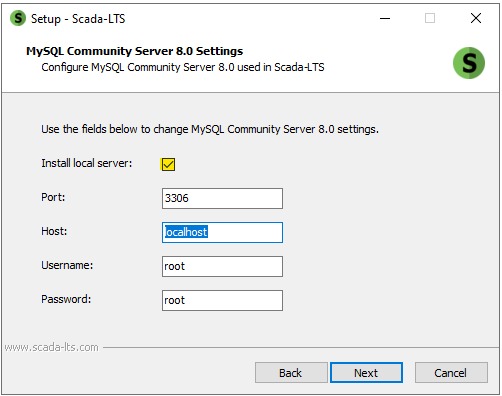Click the 'Username:' label
The height and width of the screenshot is (396, 502).
pos(67,265)
